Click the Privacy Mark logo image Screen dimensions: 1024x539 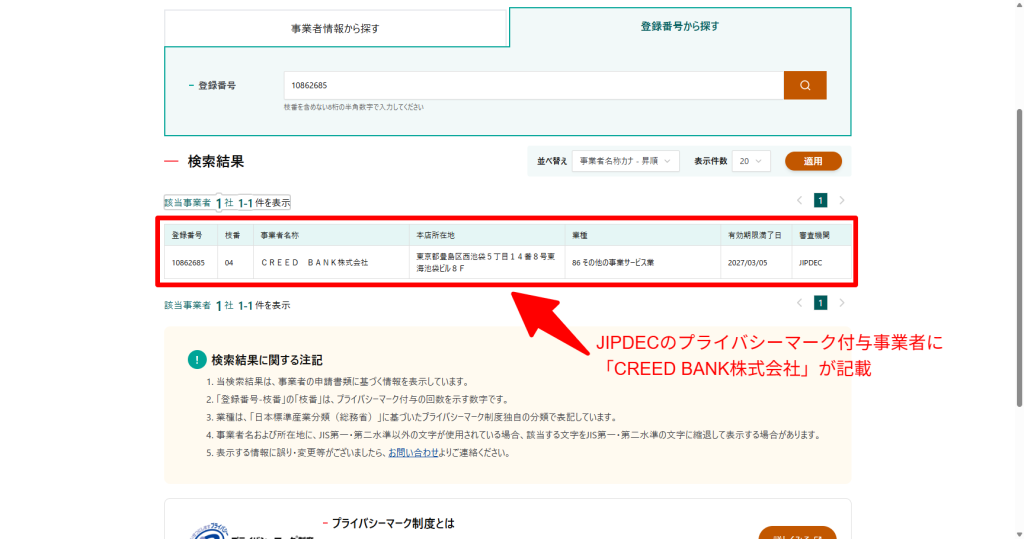point(212,530)
